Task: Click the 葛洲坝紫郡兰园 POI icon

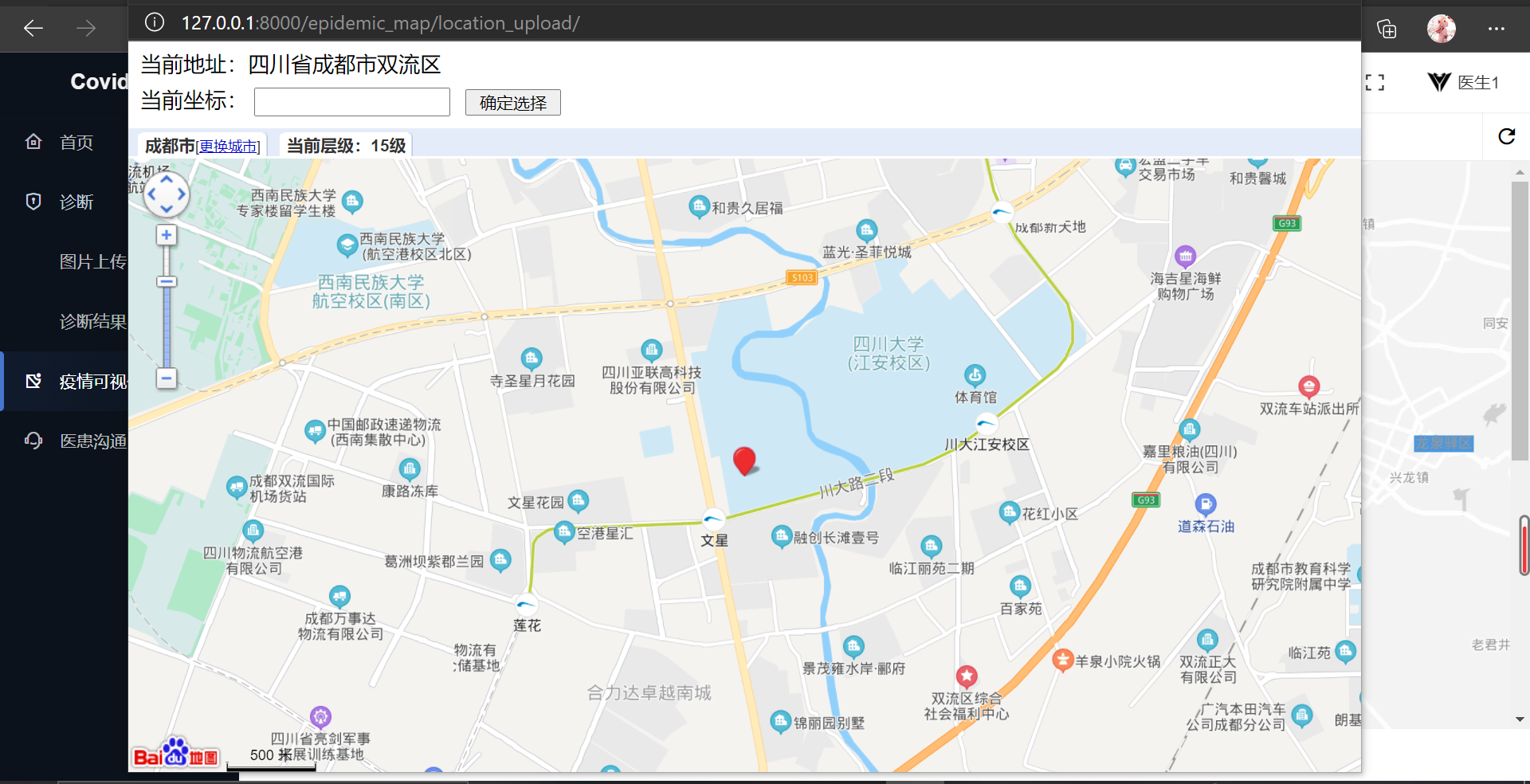Action: (500, 560)
